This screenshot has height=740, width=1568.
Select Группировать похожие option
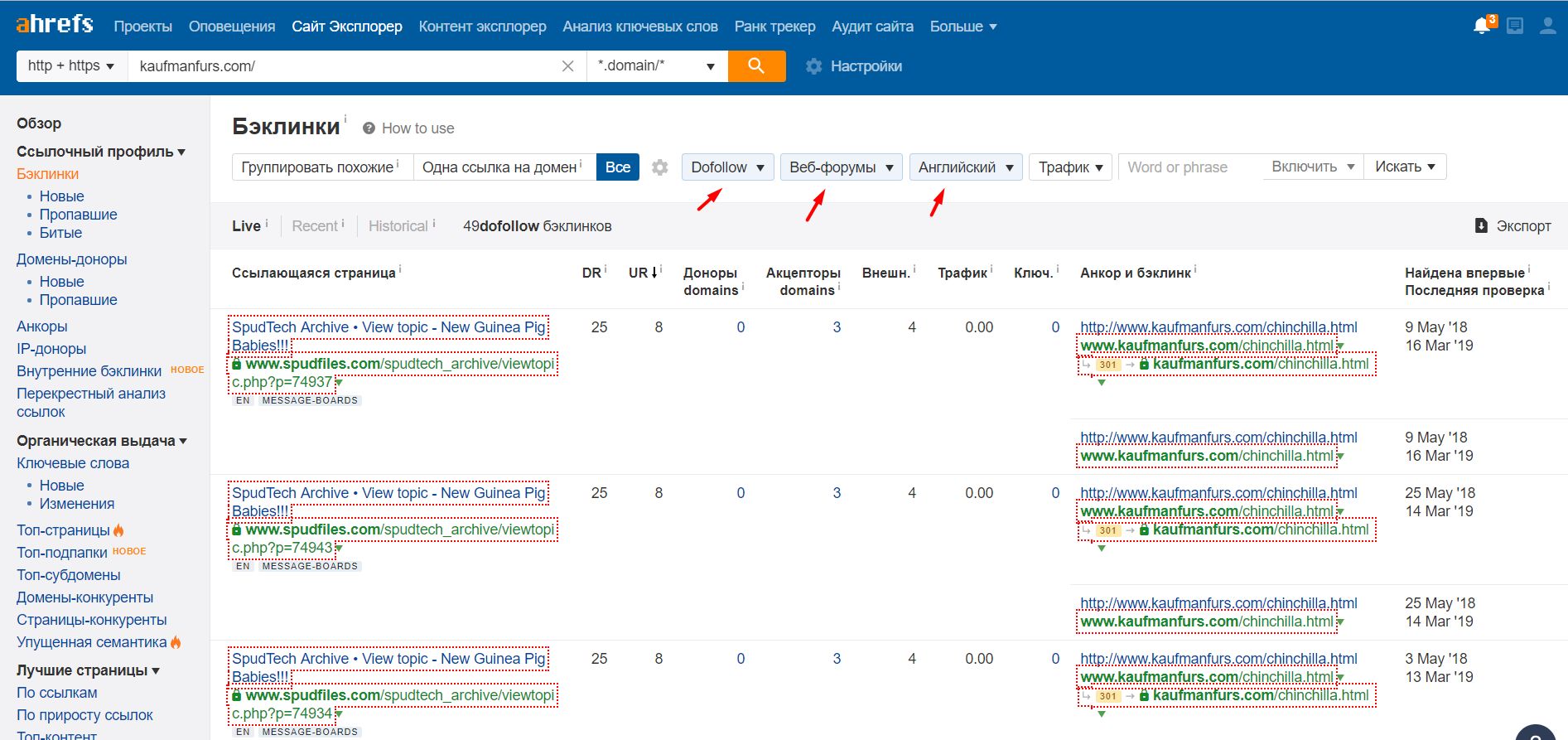[x=323, y=167]
